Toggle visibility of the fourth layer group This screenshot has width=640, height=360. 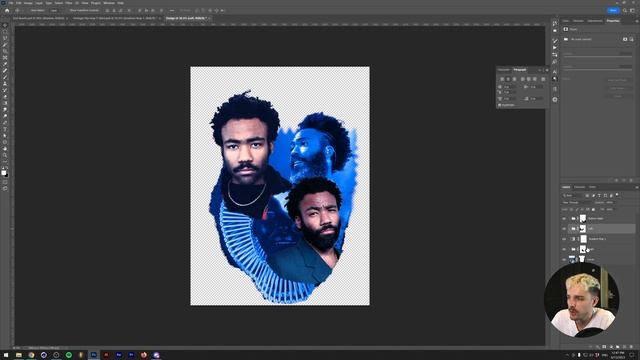point(564,249)
